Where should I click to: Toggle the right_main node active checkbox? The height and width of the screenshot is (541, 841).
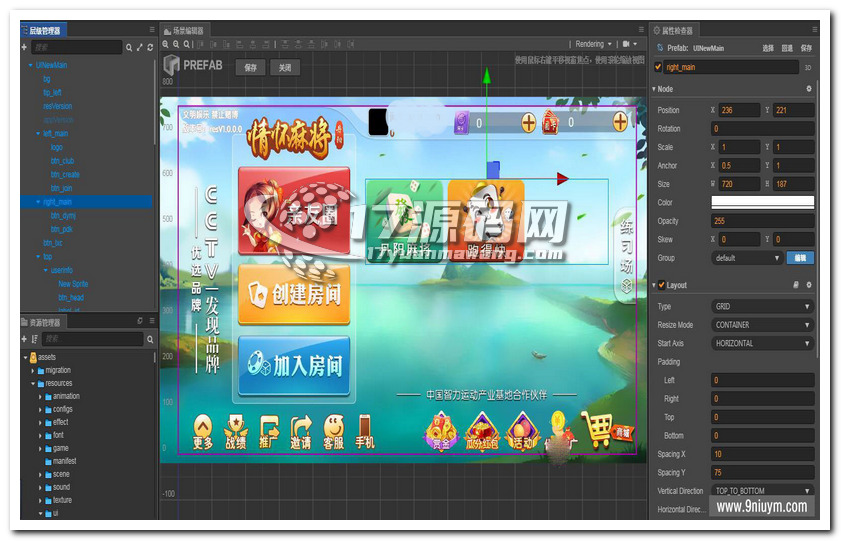click(x=658, y=67)
